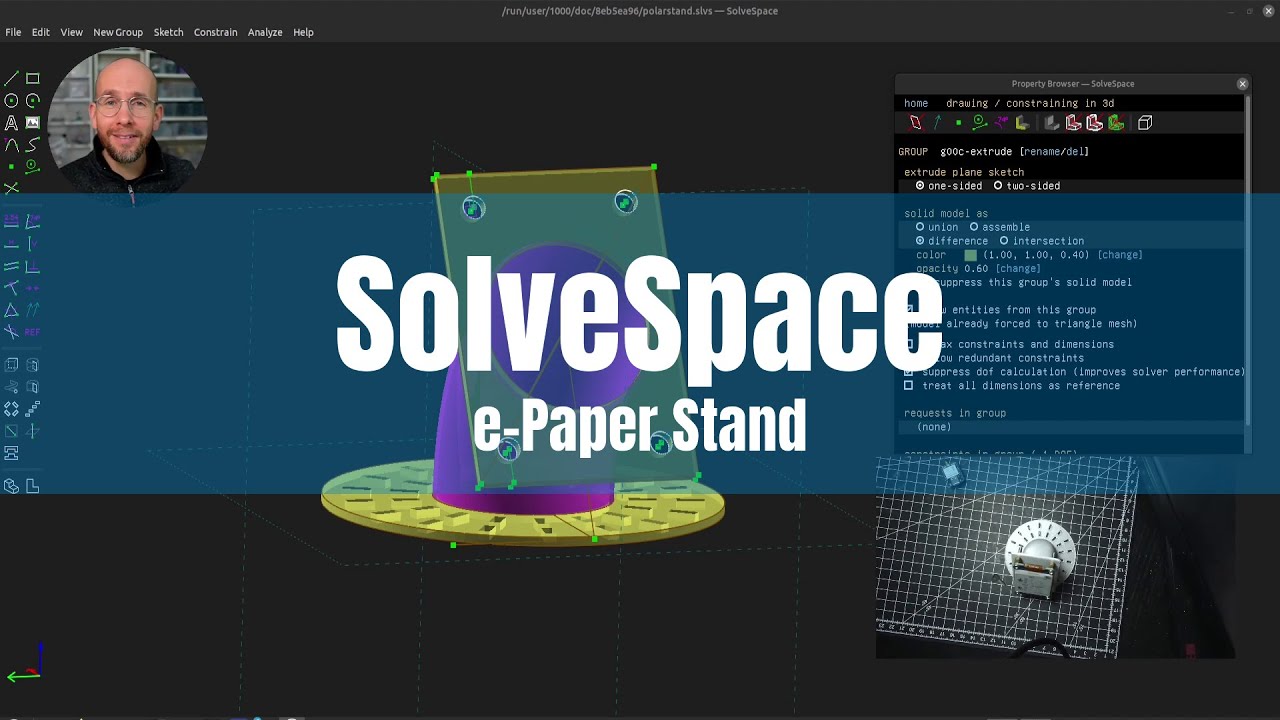Image resolution: width=1280 pixels, height=720 pixels.
Task: Apply the vertical constraint
Action: pyautogui.click(x=33, y=243)
